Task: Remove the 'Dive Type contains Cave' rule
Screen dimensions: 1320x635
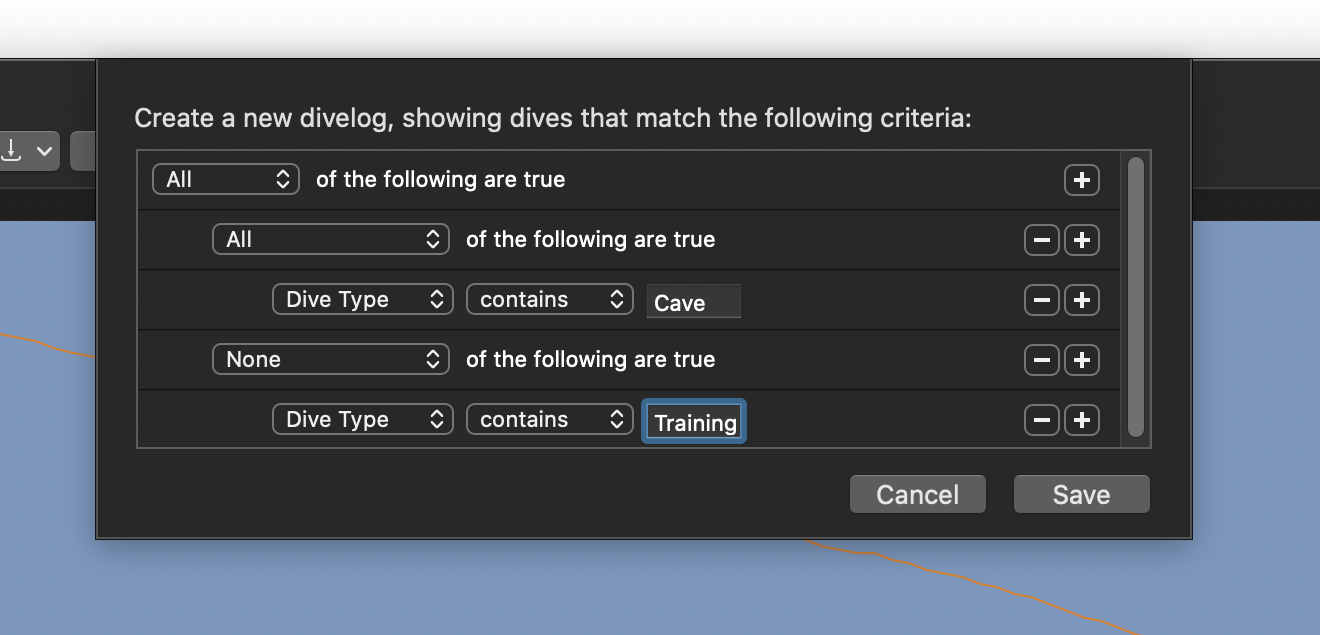Action: 1041,300
